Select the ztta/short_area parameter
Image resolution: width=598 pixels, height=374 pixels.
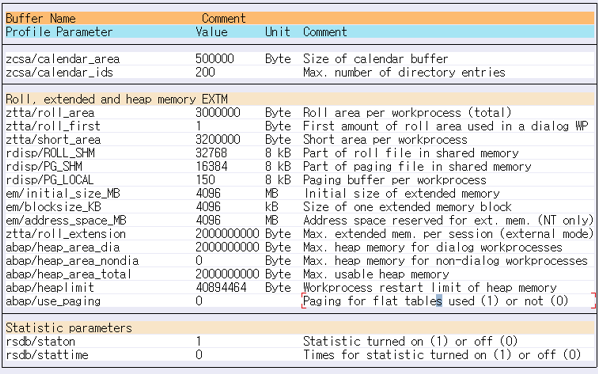pyautogui.click(x=53, y=140)
